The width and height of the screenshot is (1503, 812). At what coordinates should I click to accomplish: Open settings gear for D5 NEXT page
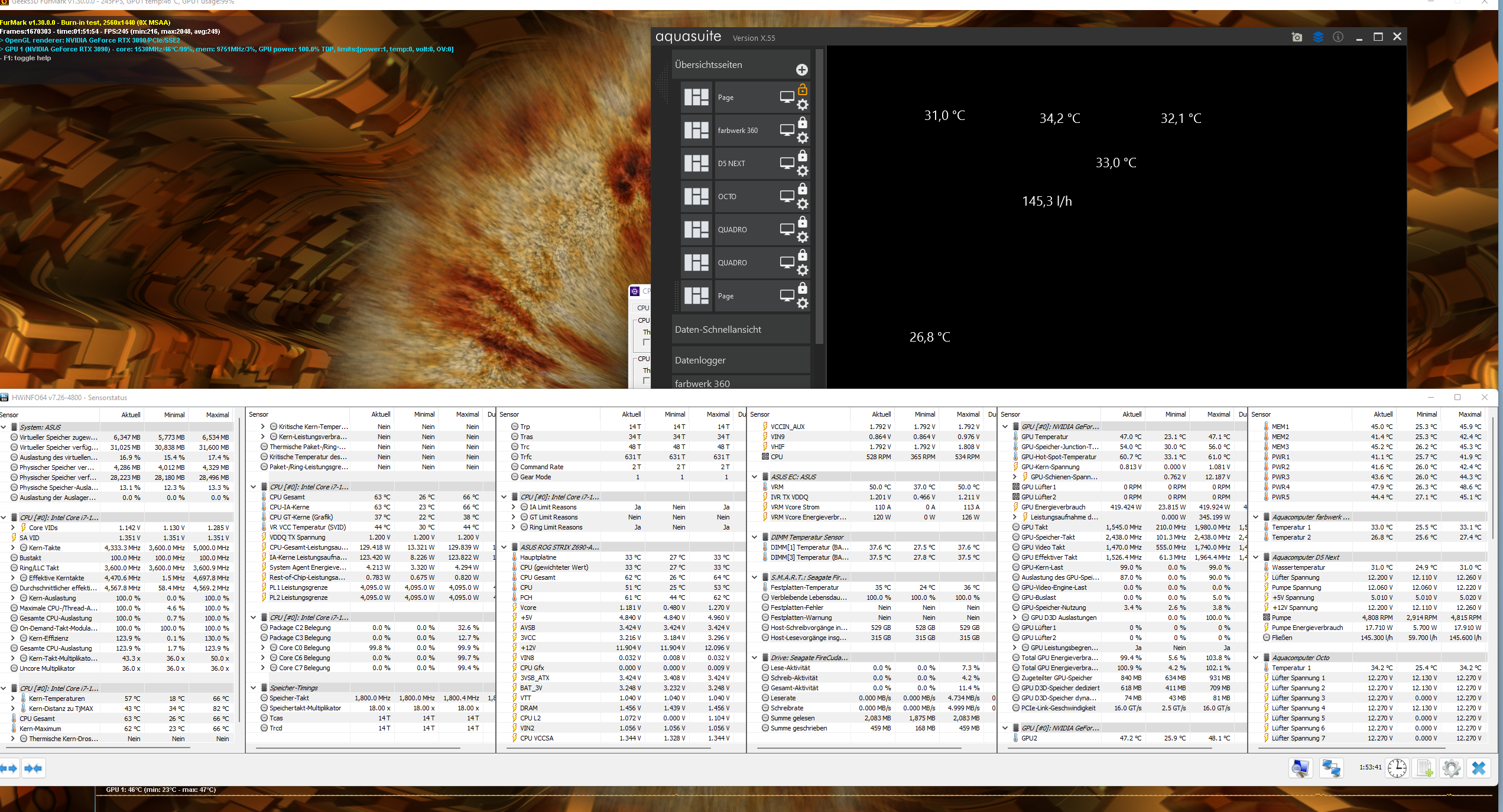click(x=803, y=171)
